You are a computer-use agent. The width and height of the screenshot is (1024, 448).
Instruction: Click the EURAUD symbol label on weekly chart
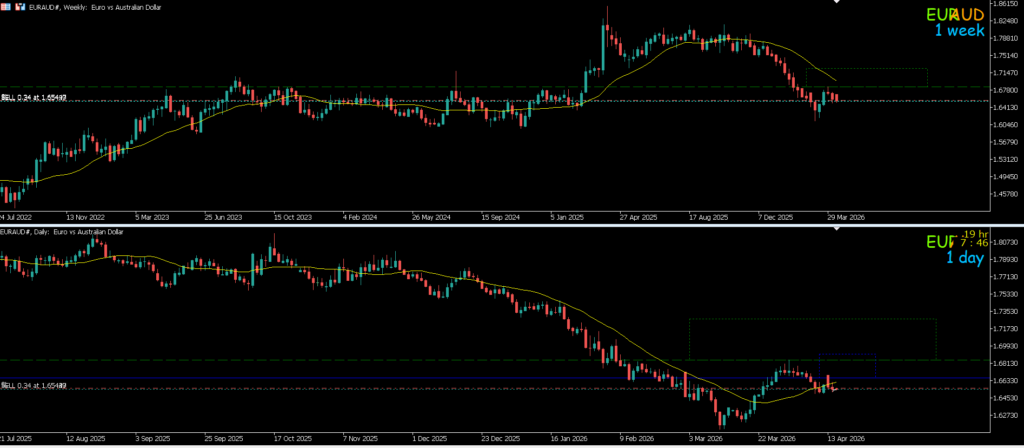[952, 15]
